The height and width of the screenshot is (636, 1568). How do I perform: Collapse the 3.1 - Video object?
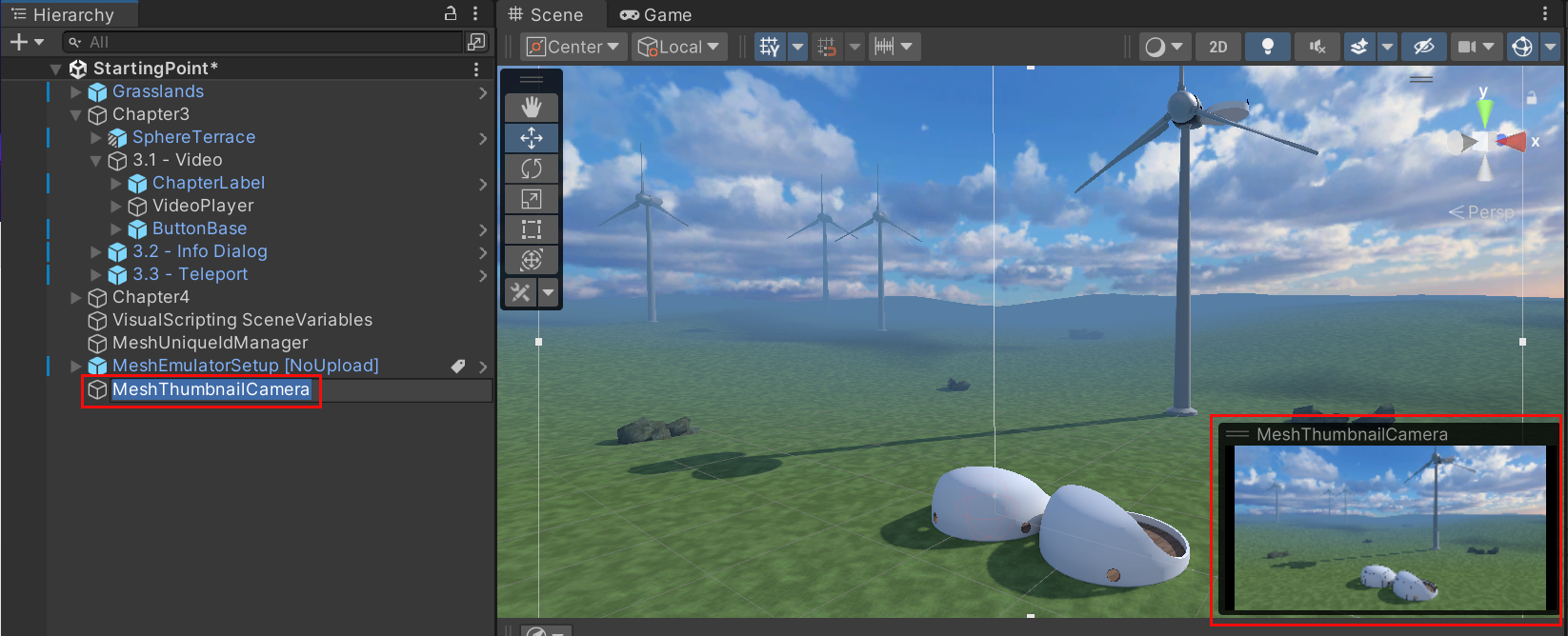click(96, 160)
